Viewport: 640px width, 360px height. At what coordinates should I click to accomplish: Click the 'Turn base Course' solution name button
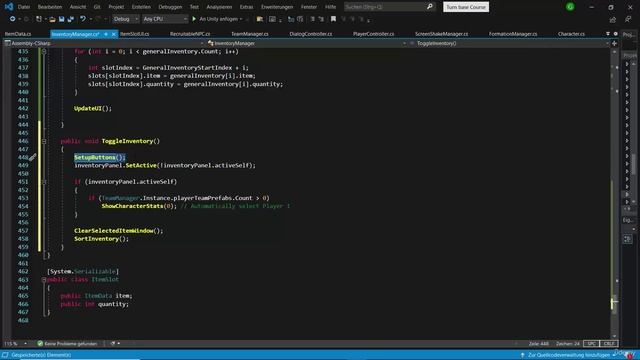[466, 7]
